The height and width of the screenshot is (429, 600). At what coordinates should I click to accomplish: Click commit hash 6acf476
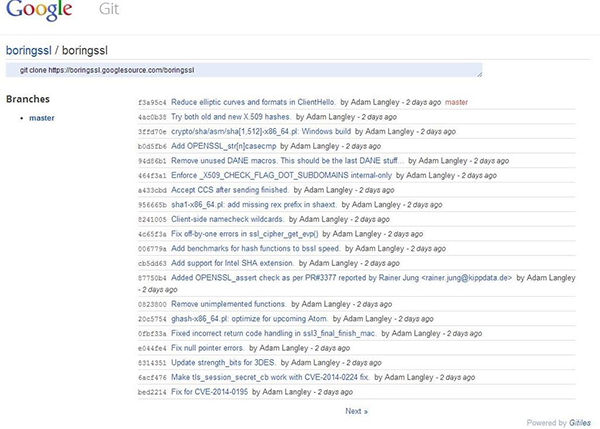coord(152,377)
